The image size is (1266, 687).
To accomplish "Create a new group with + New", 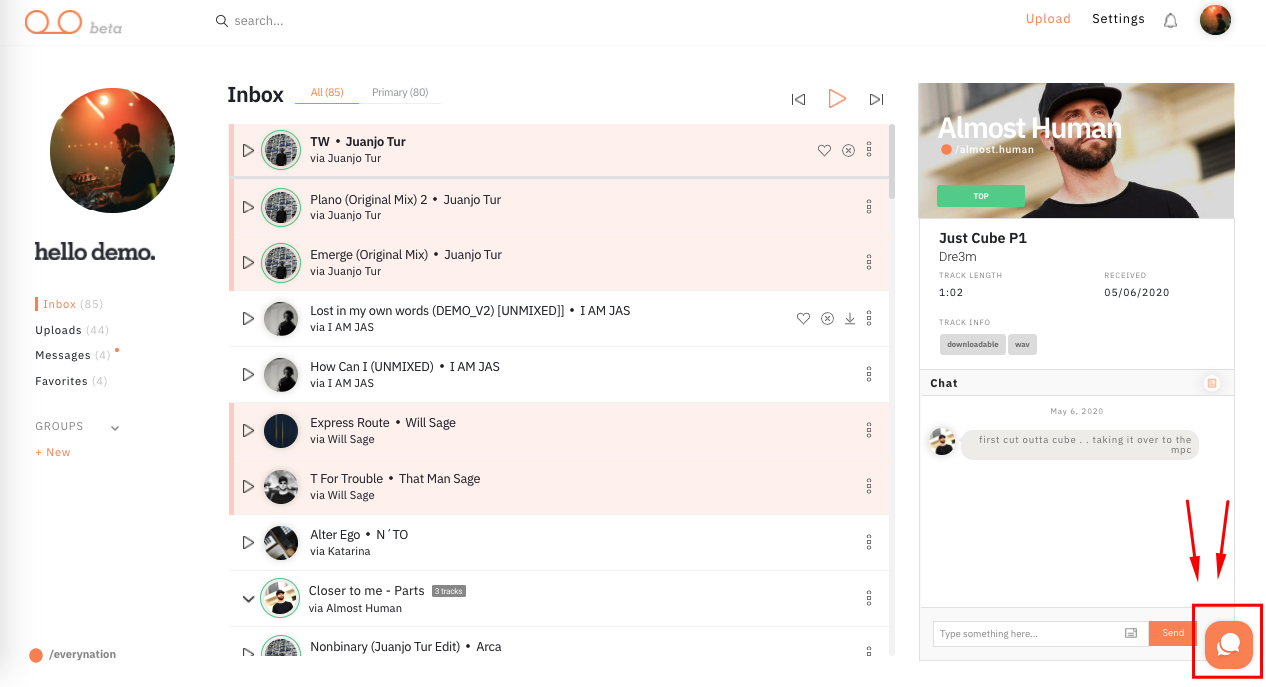I will (53, 452).
